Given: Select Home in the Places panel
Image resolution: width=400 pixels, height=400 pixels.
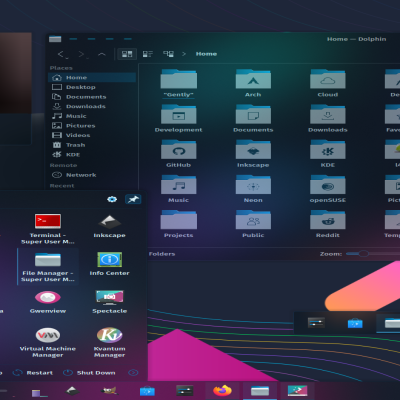Looking at the screenshot, I should (92, 77).
